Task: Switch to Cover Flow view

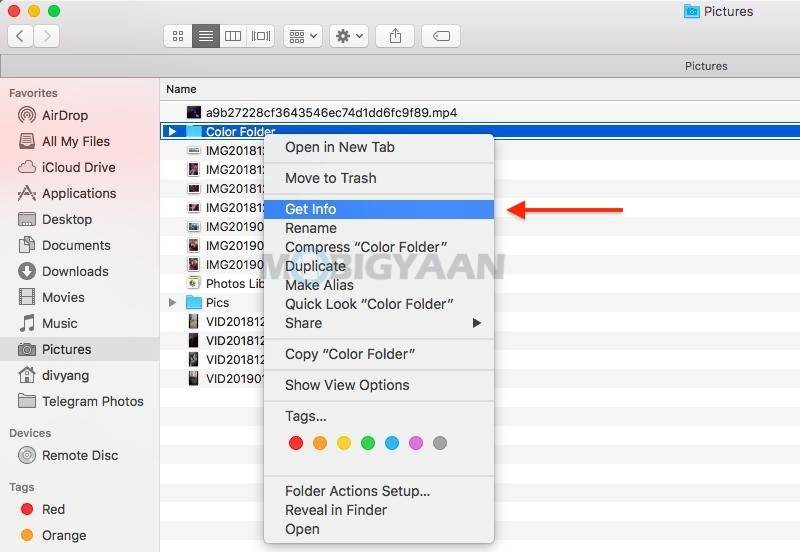Action: [261, 36]
